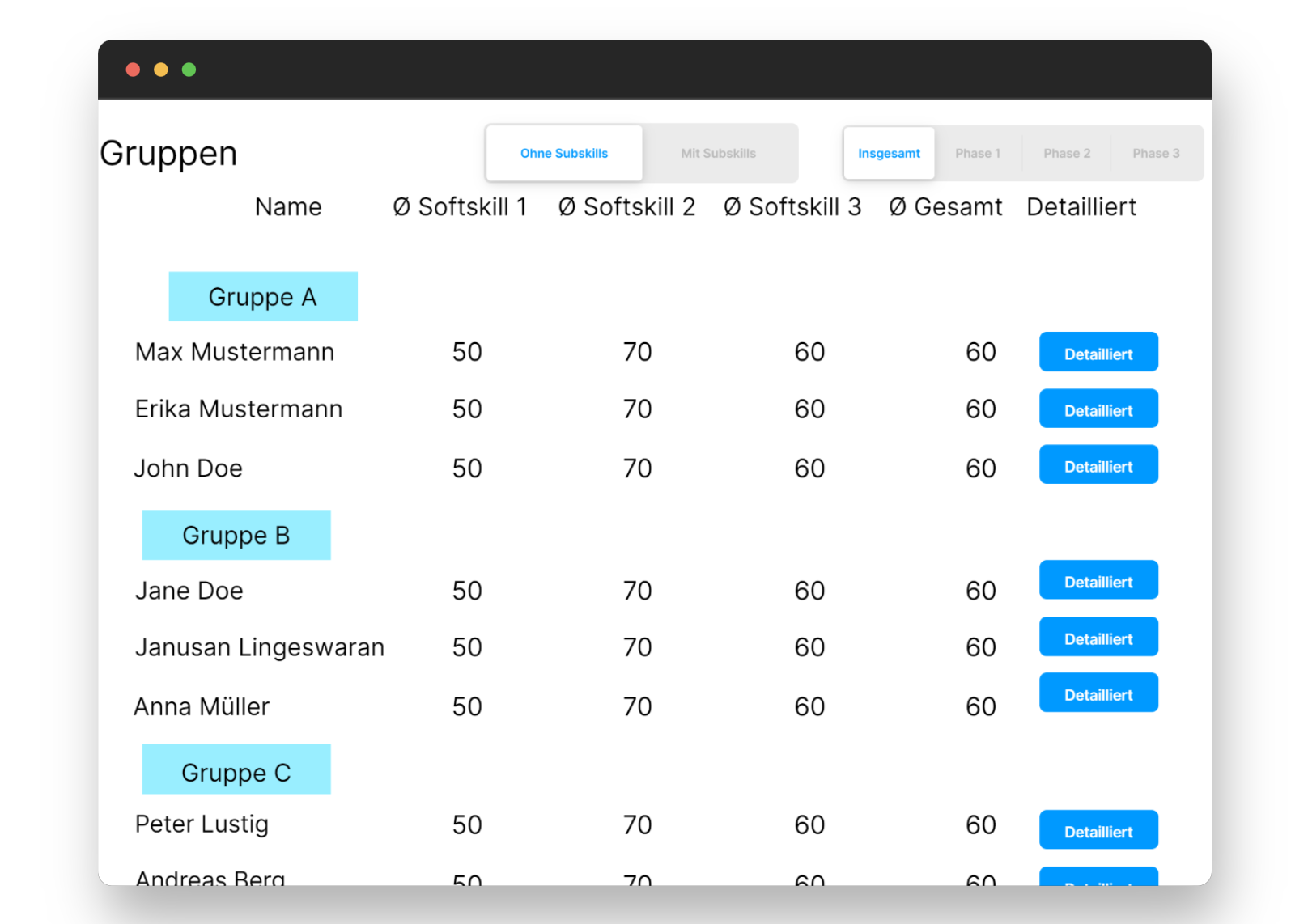Screen dimensions: 1308x924
Task: Click Anna Müller's Softskill 2 value 70
Action: [638, 707]
